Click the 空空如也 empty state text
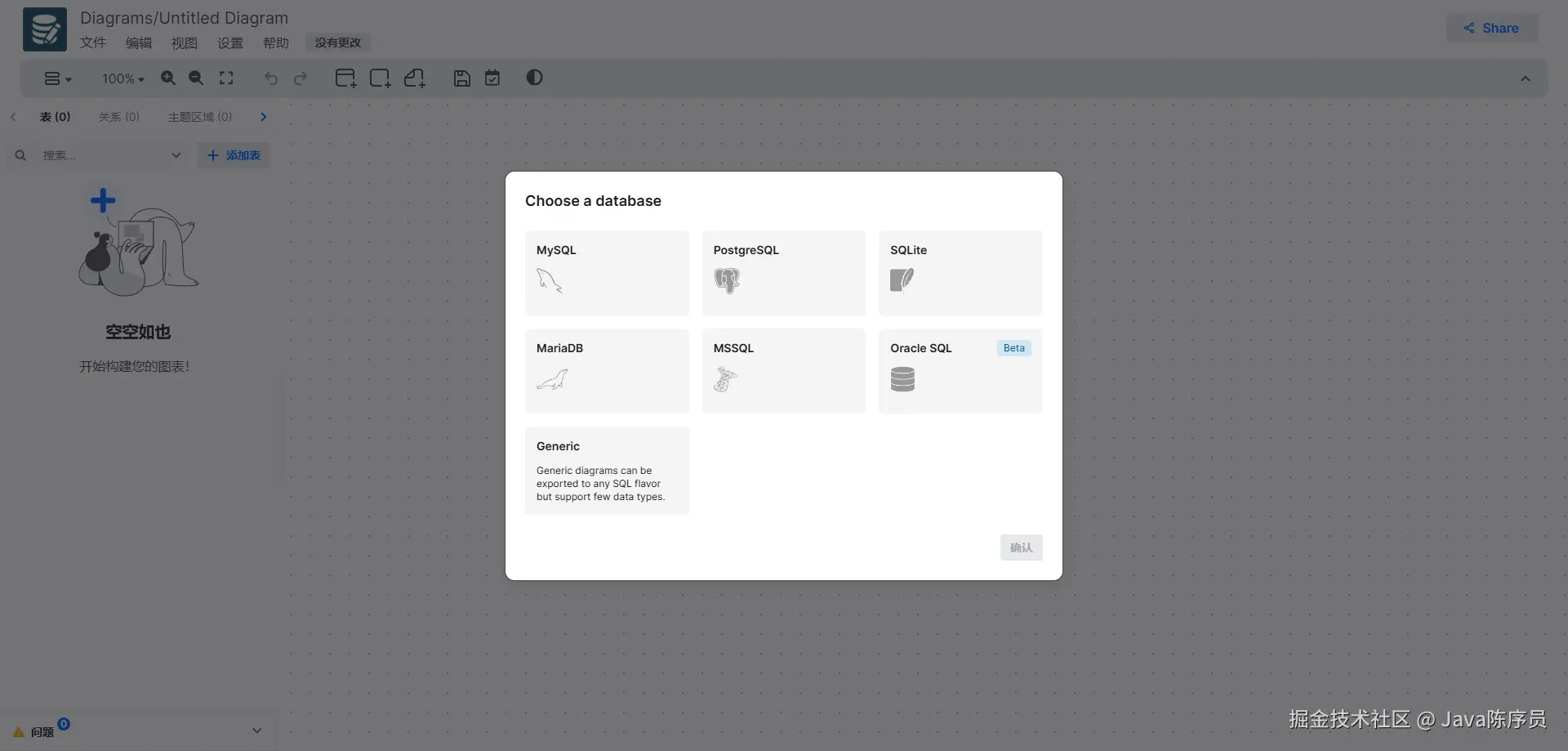 (138, 332)
